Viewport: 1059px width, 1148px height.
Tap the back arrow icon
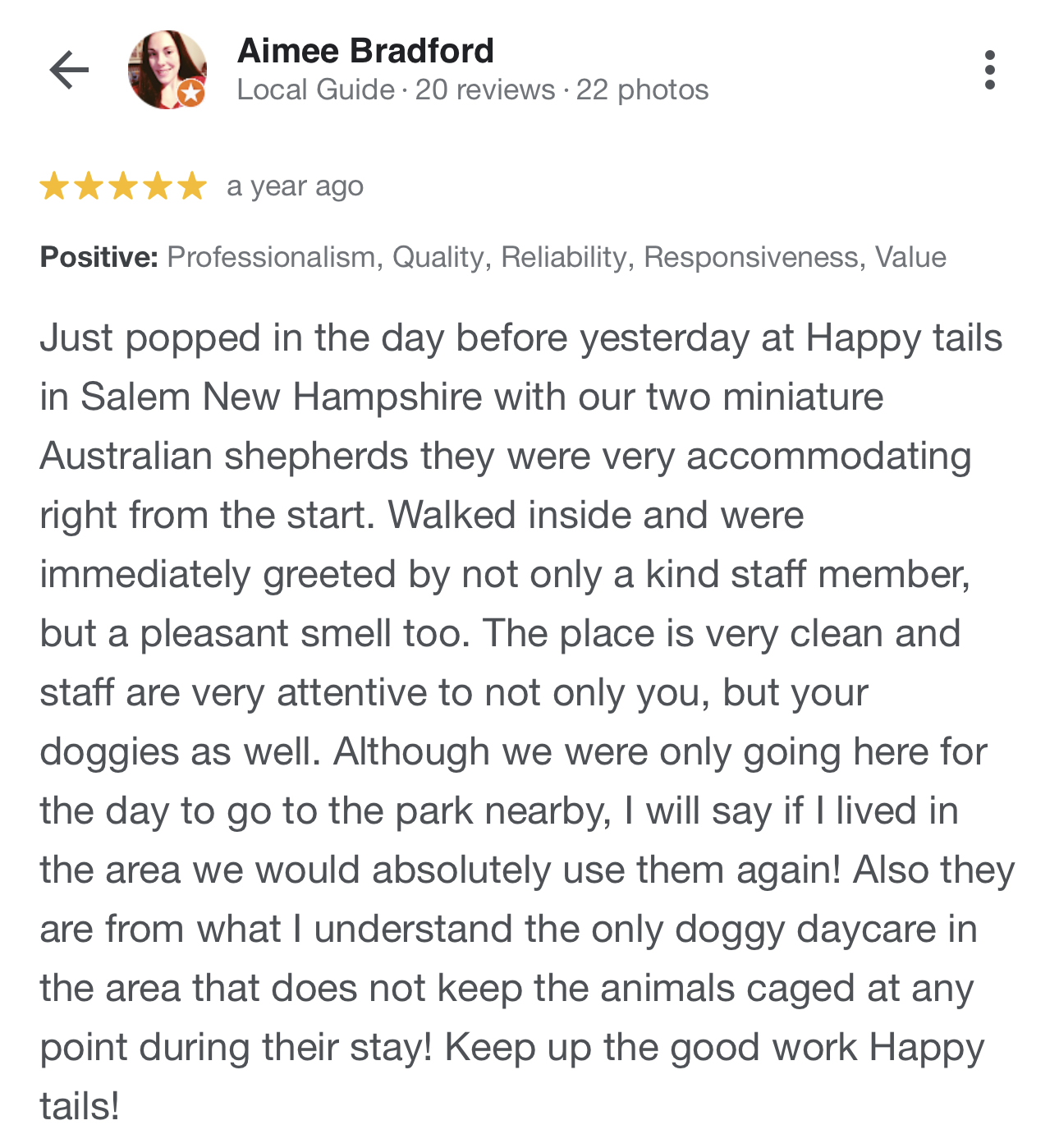point(69,70)
